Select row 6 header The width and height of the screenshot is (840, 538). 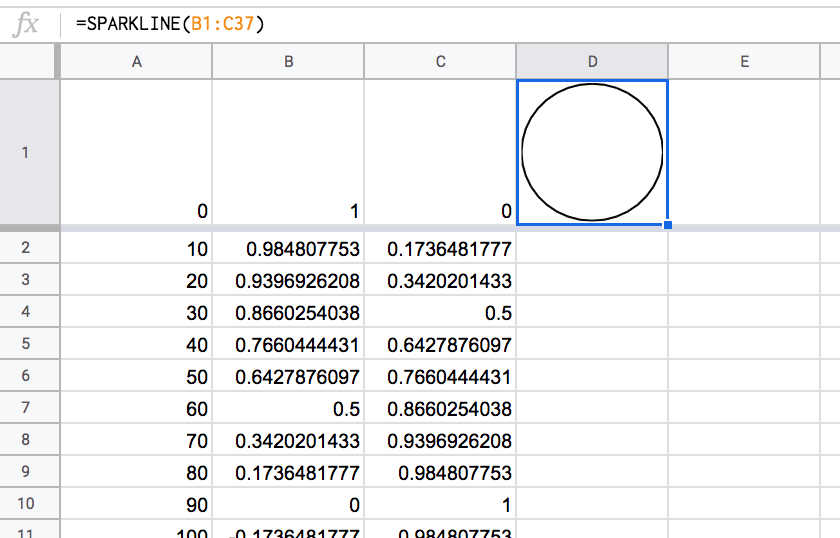(x=25, y=375)
